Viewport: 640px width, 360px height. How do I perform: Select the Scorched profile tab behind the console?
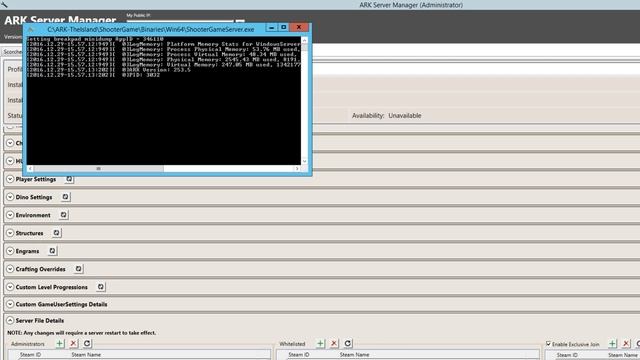tap(13, 52)
